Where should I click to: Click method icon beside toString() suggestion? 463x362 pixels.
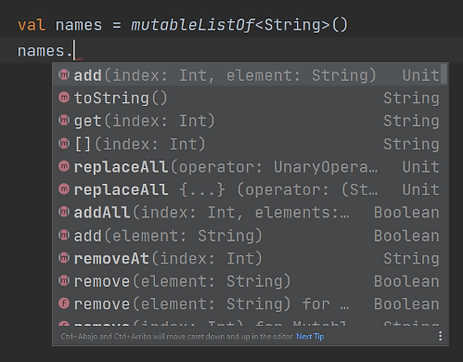pyautogui.click(x=64, y=98)
